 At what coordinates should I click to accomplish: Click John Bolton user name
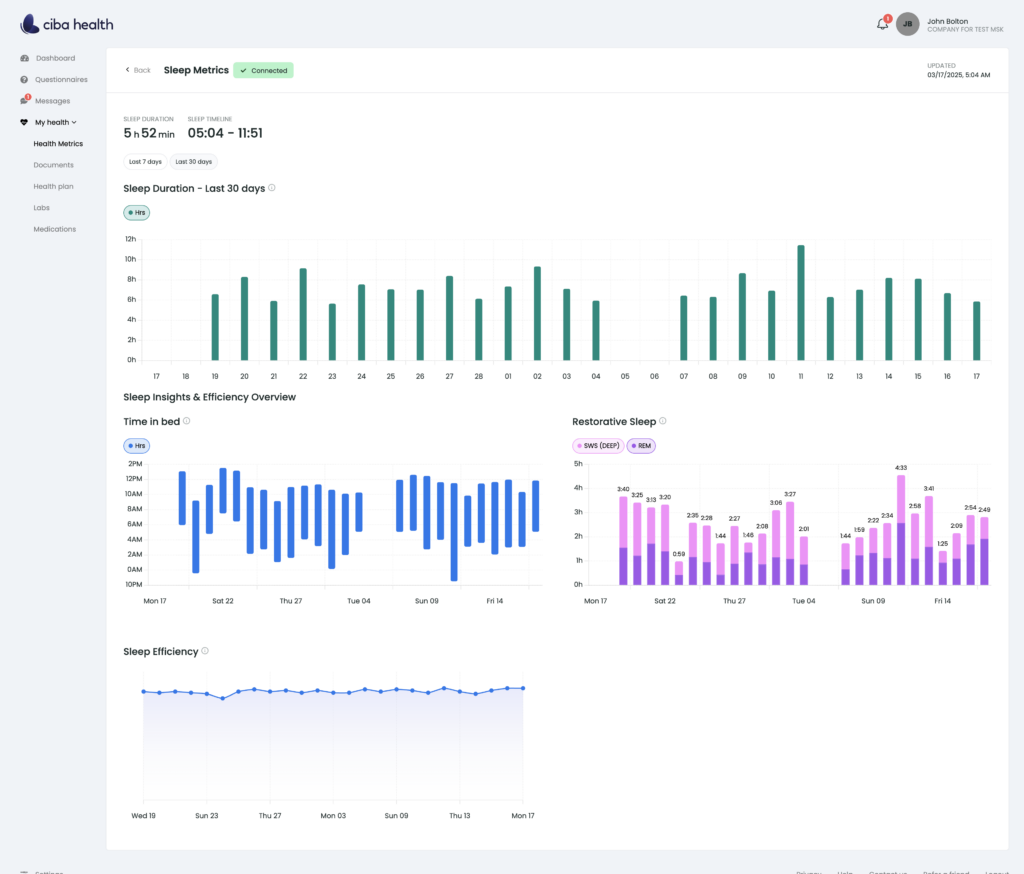pyautogui.click(x=947, y=21)
